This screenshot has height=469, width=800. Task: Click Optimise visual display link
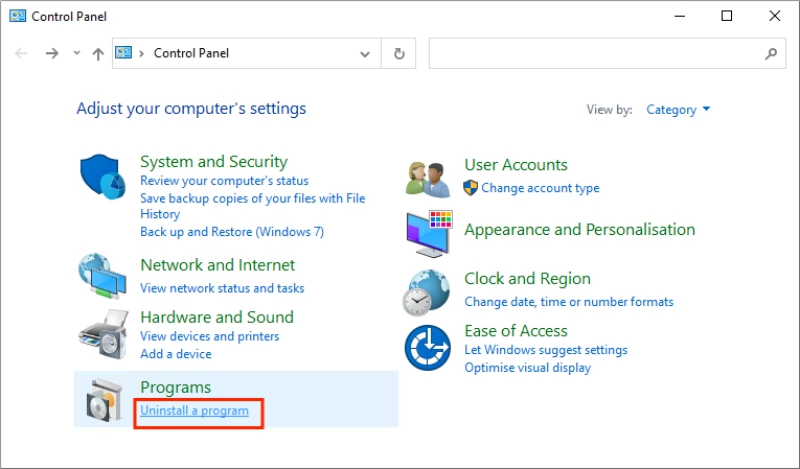point(528,368)
